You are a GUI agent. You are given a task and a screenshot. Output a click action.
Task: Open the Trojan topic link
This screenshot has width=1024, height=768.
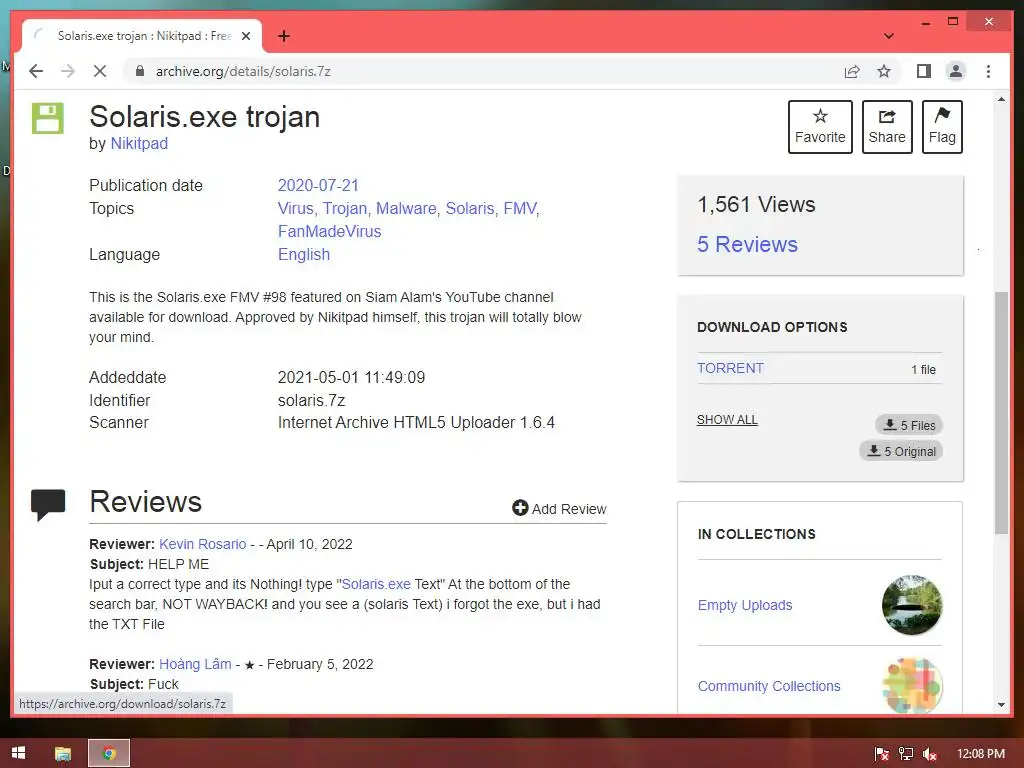coord(345,208)
